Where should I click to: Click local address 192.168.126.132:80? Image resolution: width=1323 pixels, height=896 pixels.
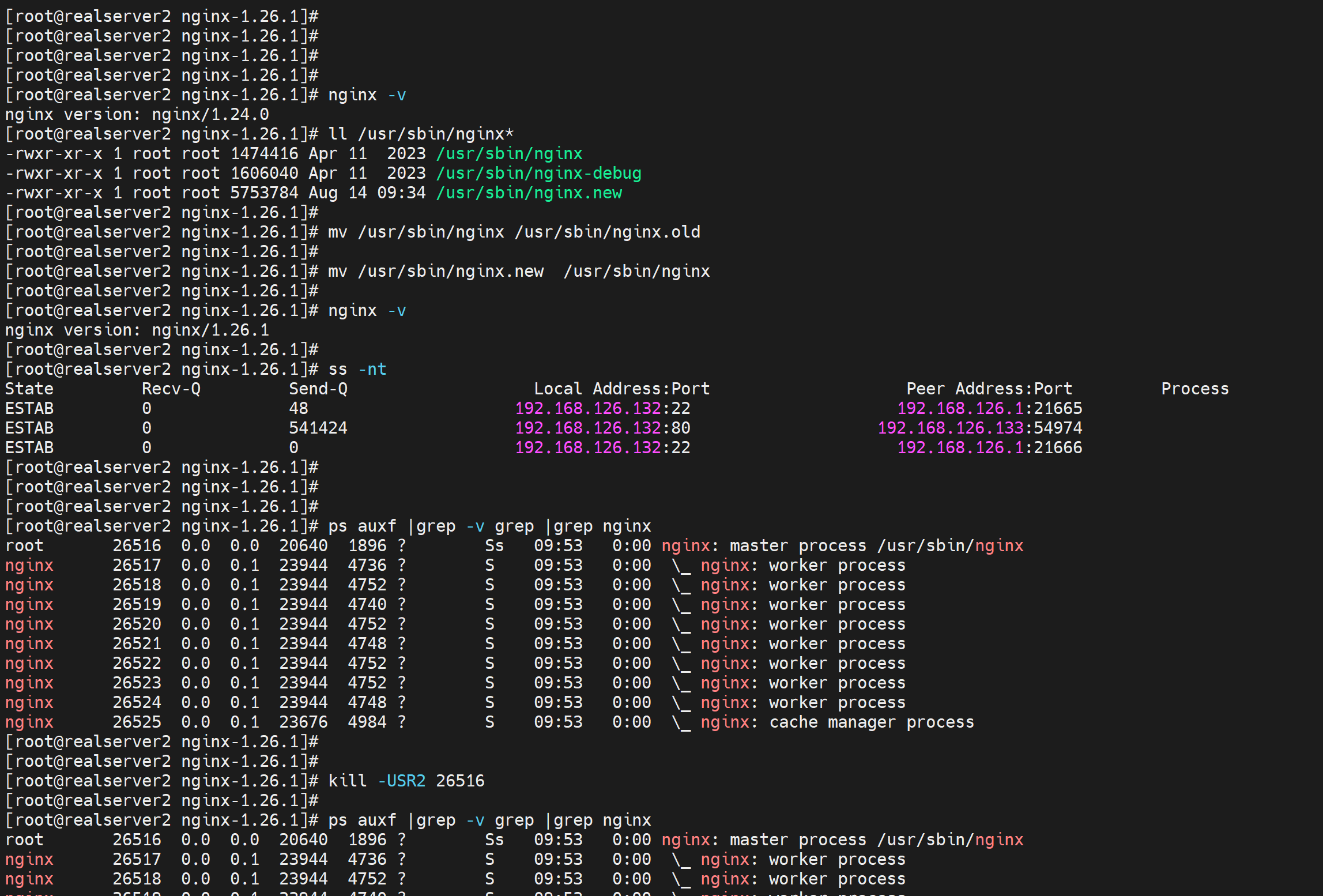pos(602,428)
